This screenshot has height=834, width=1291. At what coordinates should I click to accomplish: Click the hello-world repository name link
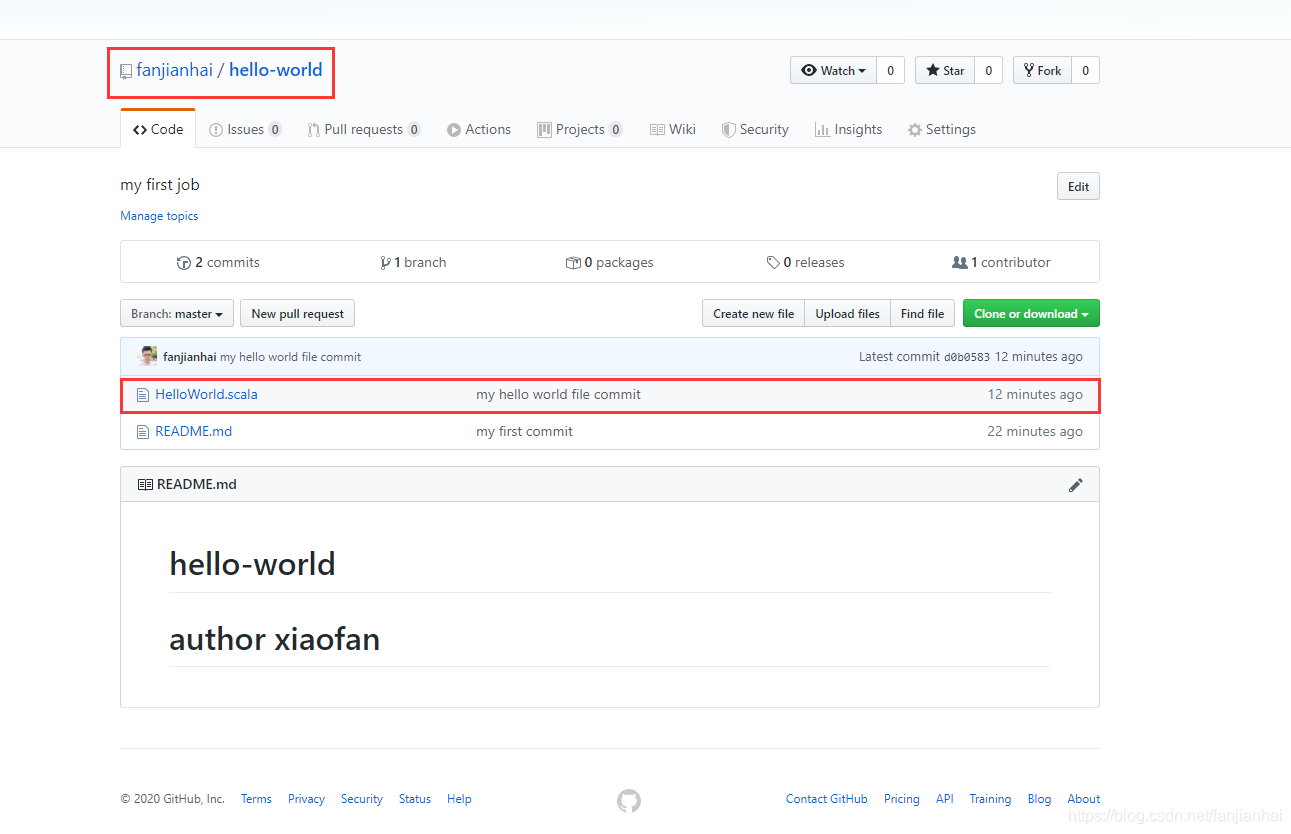click(275, 70)
